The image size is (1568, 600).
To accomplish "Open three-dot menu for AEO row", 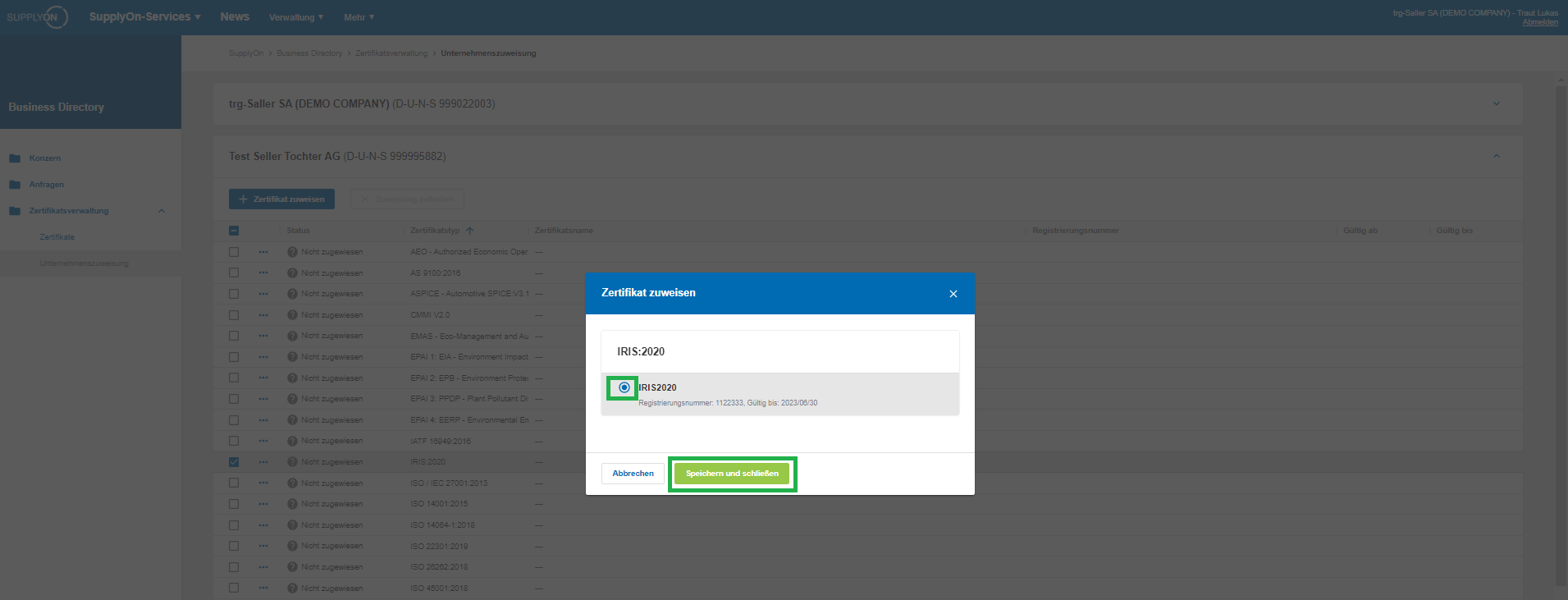I will click(263, 252).
